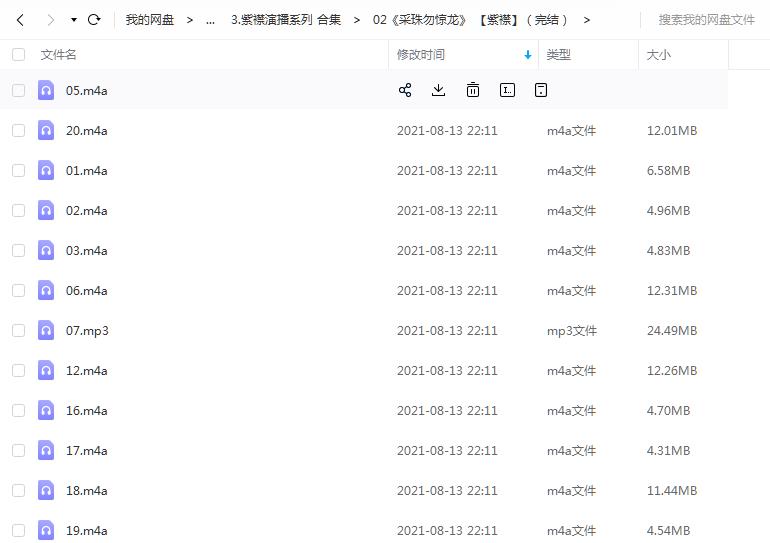Viewport: 770px width, 543px height.
Task: Click the audio icon of 03.m4a
Action: coord(46,250)
